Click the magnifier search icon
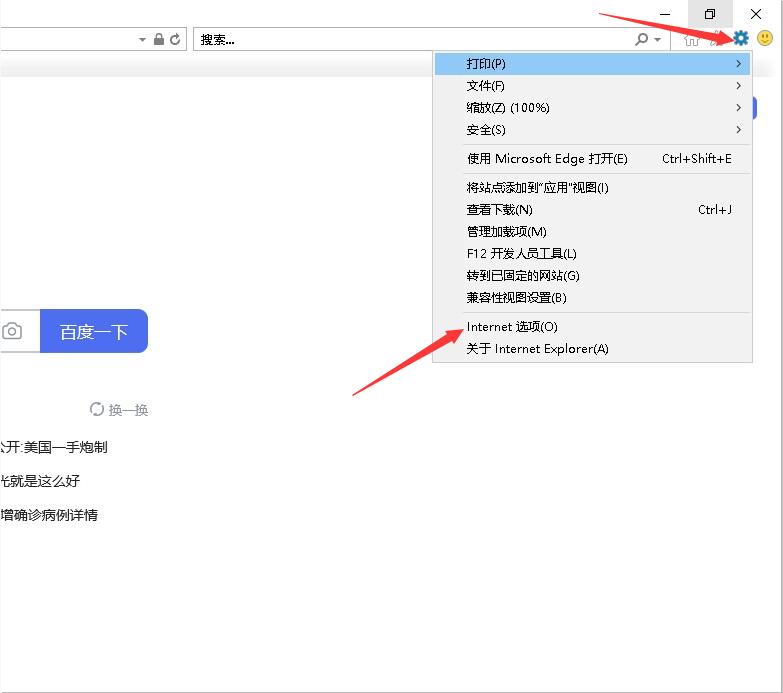 point(642,39)
